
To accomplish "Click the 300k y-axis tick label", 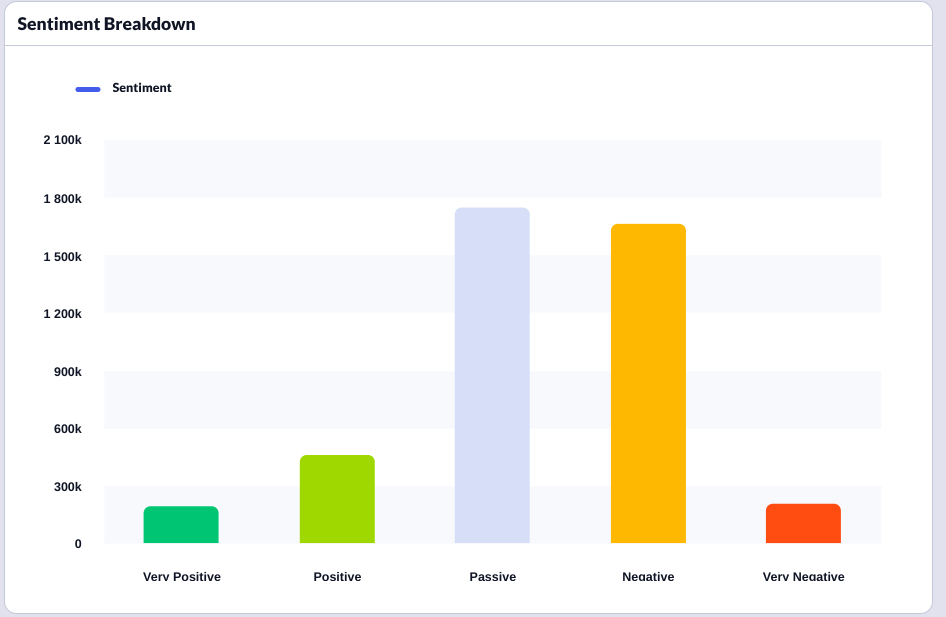I will point(65,487).
